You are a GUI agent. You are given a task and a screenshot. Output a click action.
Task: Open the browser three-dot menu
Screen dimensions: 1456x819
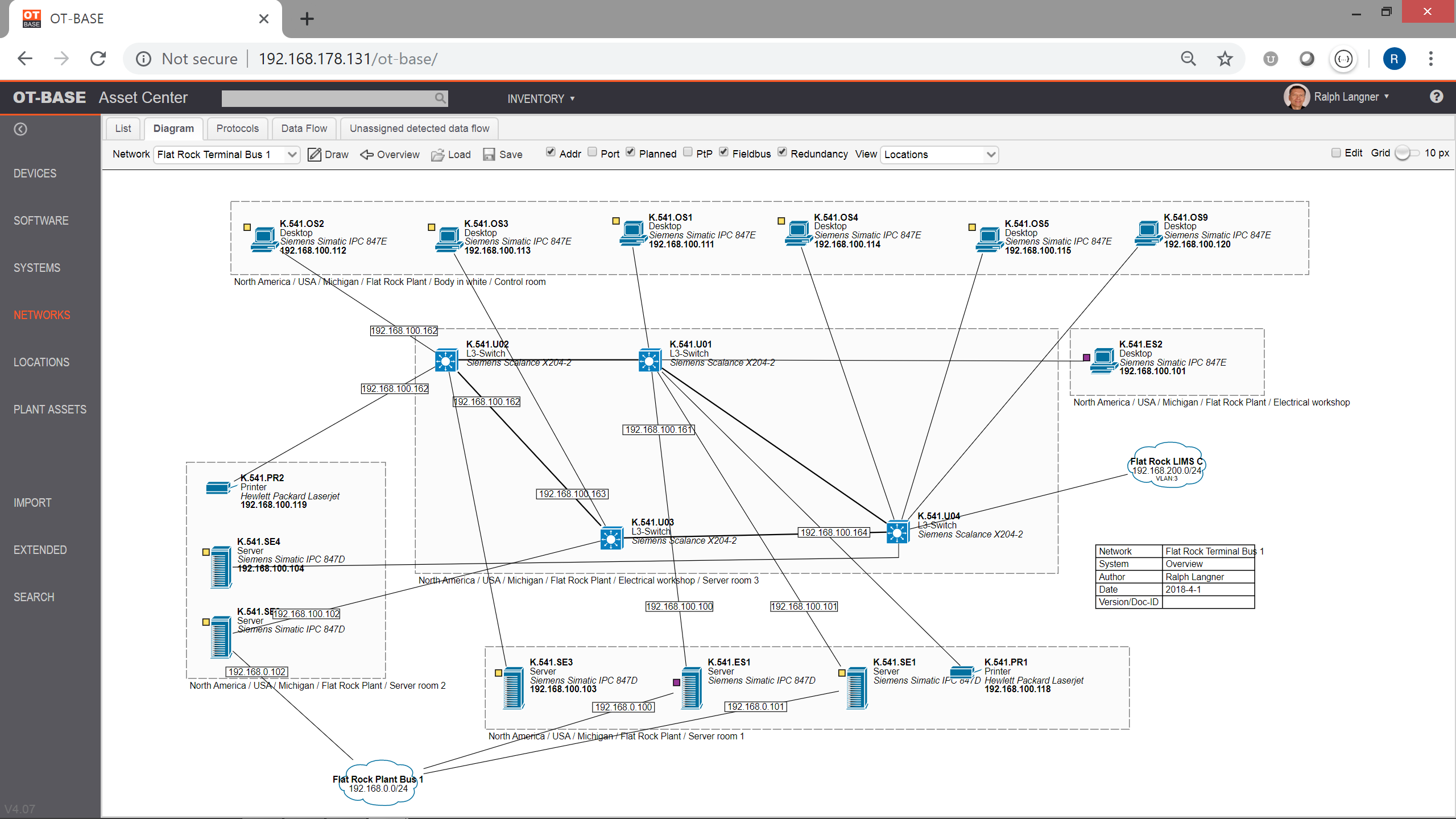point(1431,59)
